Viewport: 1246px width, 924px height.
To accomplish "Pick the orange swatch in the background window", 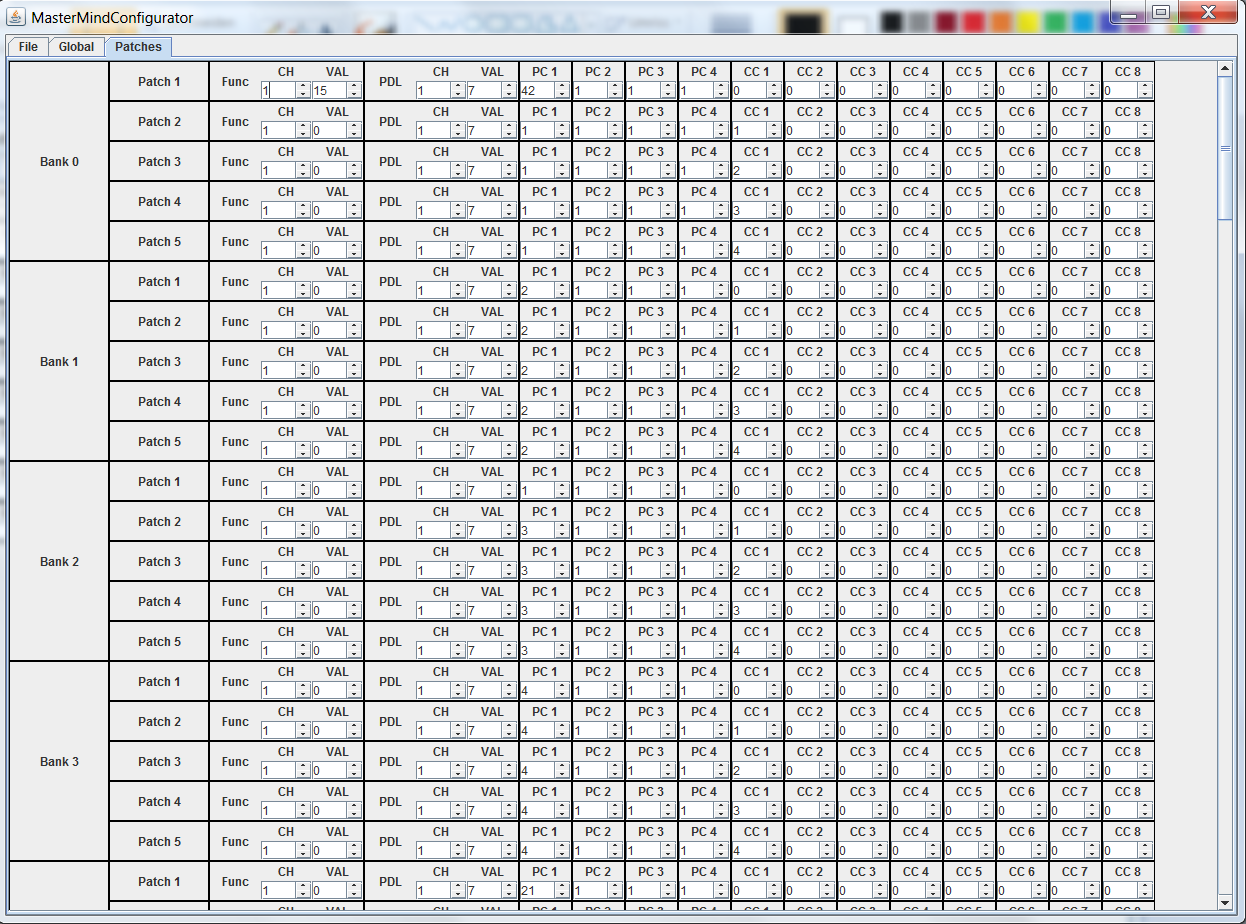I will tap(1000, 22).
